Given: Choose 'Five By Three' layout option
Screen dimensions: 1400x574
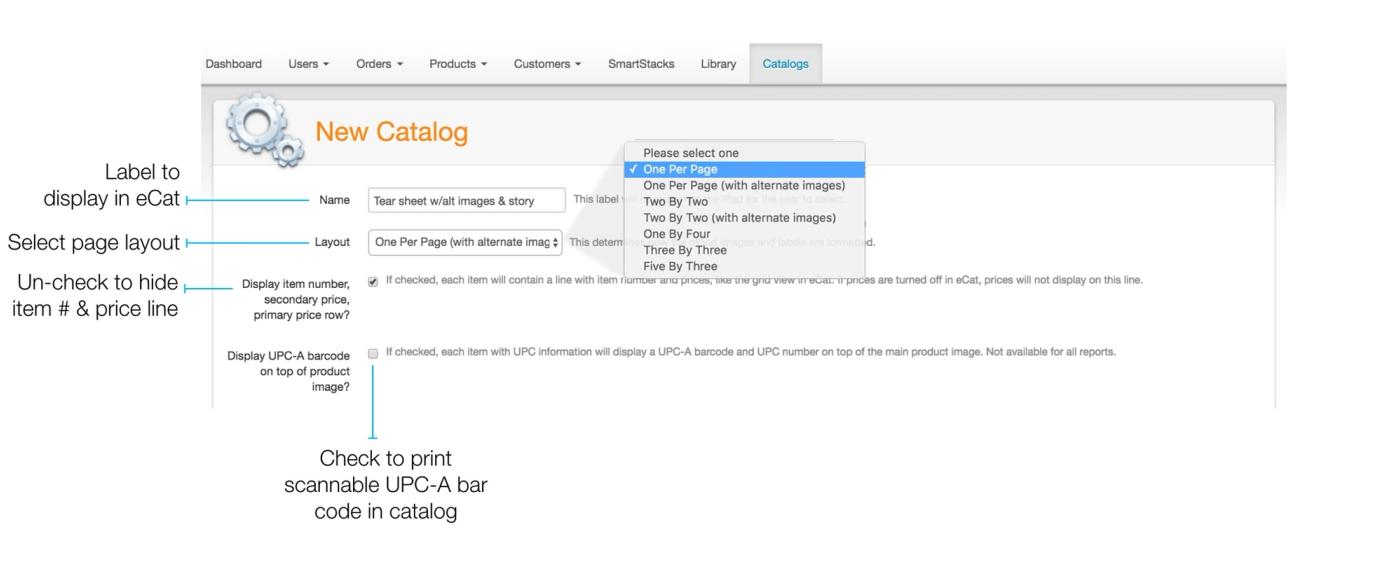Looking at the screenshot, I should [744, 266].
